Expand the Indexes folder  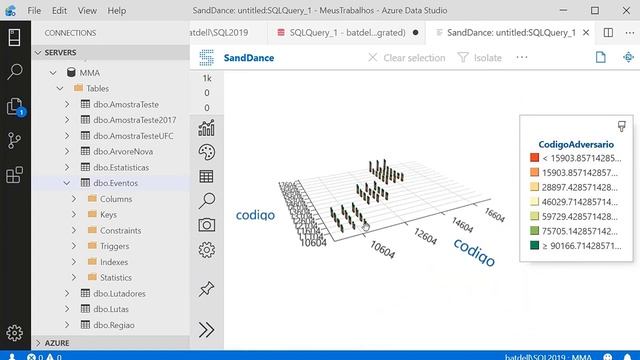tap(74, 262)
